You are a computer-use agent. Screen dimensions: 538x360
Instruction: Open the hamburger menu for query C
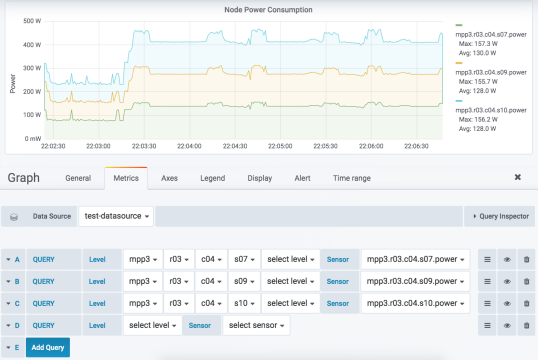[487, 303]
